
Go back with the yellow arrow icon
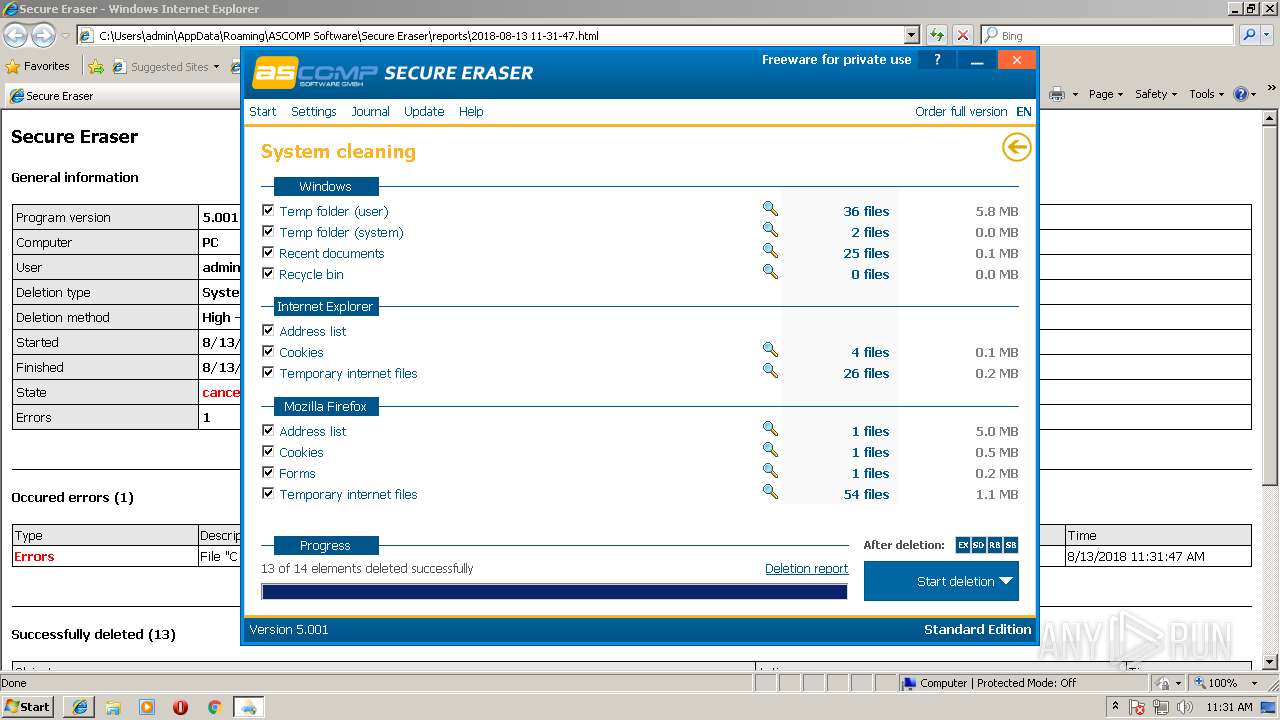(1016, 148)
